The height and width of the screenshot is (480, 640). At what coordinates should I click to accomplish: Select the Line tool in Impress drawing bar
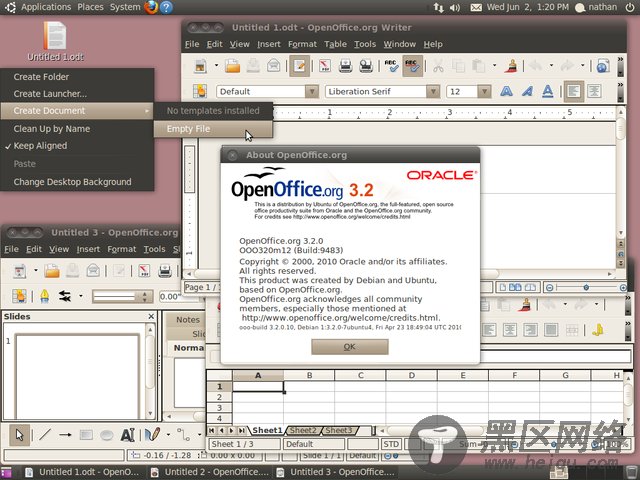click(44, 435)
